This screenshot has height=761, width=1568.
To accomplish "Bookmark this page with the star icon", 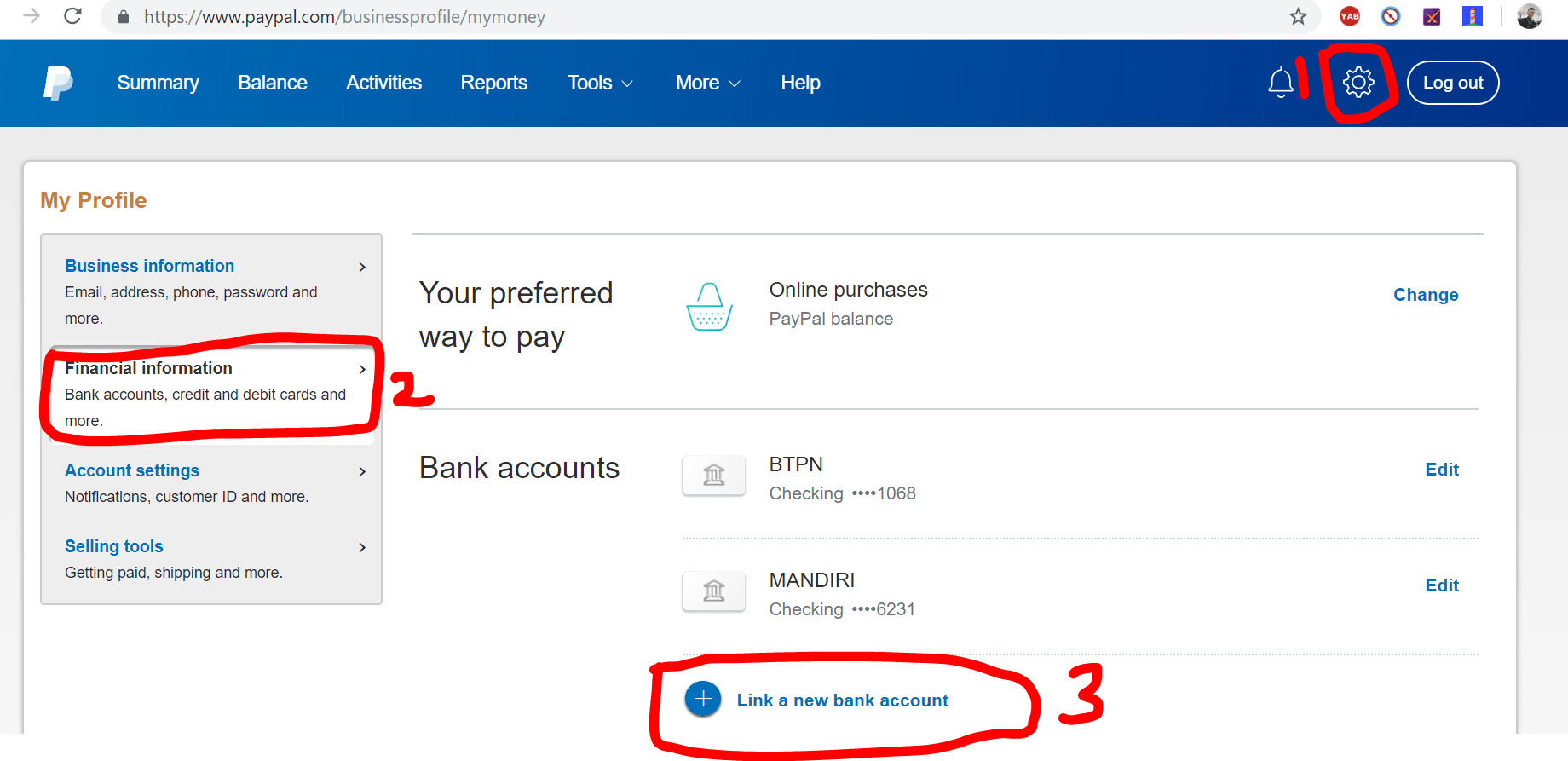I will [x=1298, y=17].
